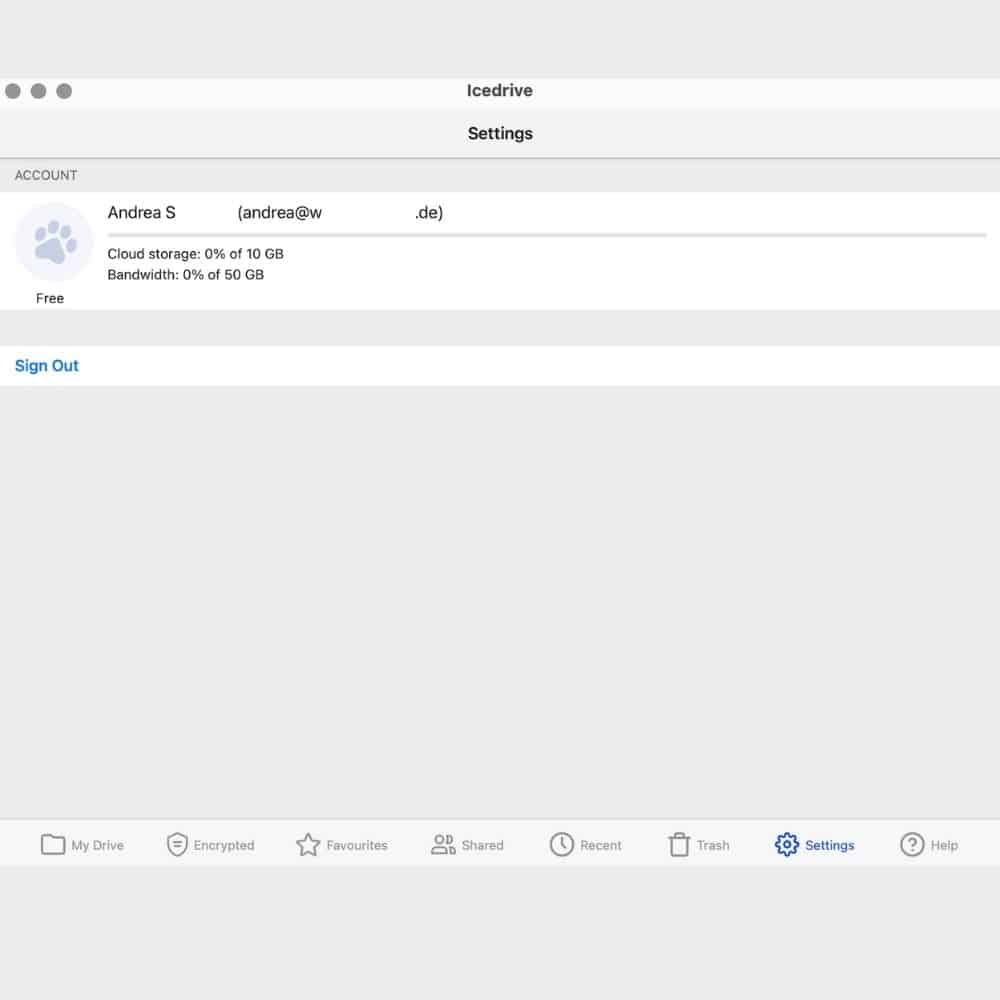The width and height of the screenshot is (1000, 1000).
Task: Select the Favourites star icon
Action: (308, 844)
